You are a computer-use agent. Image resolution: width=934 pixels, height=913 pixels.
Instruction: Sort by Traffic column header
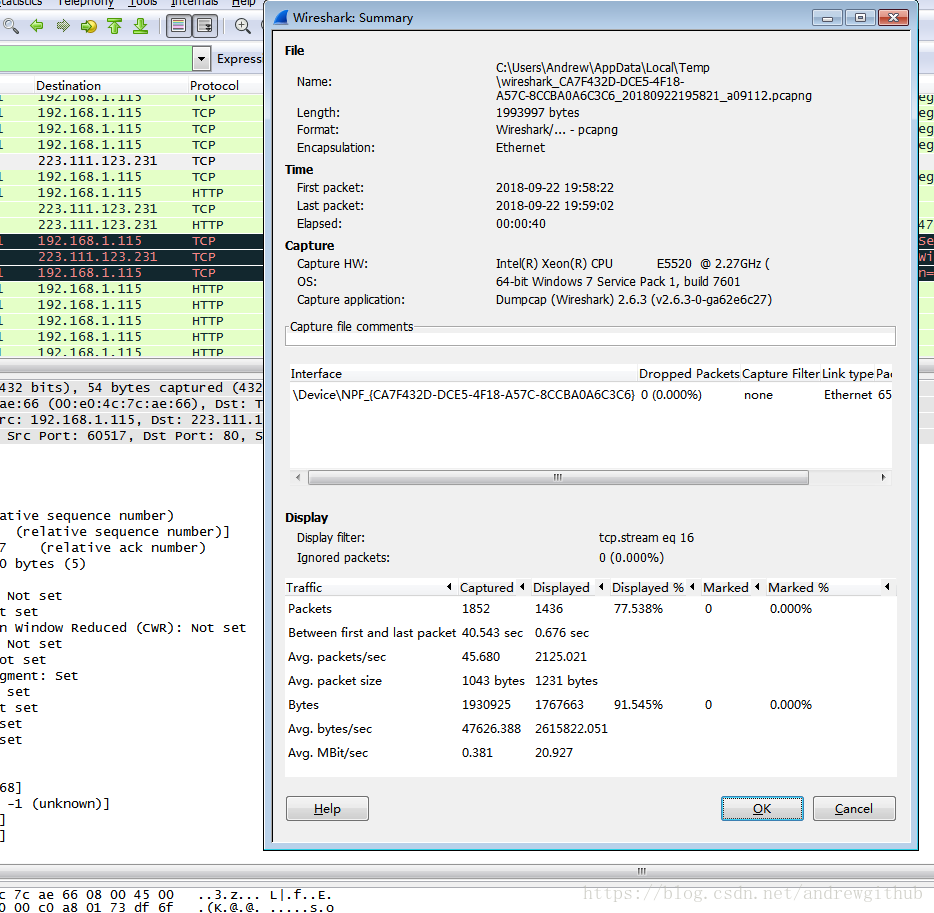click(x=371, y=587)
